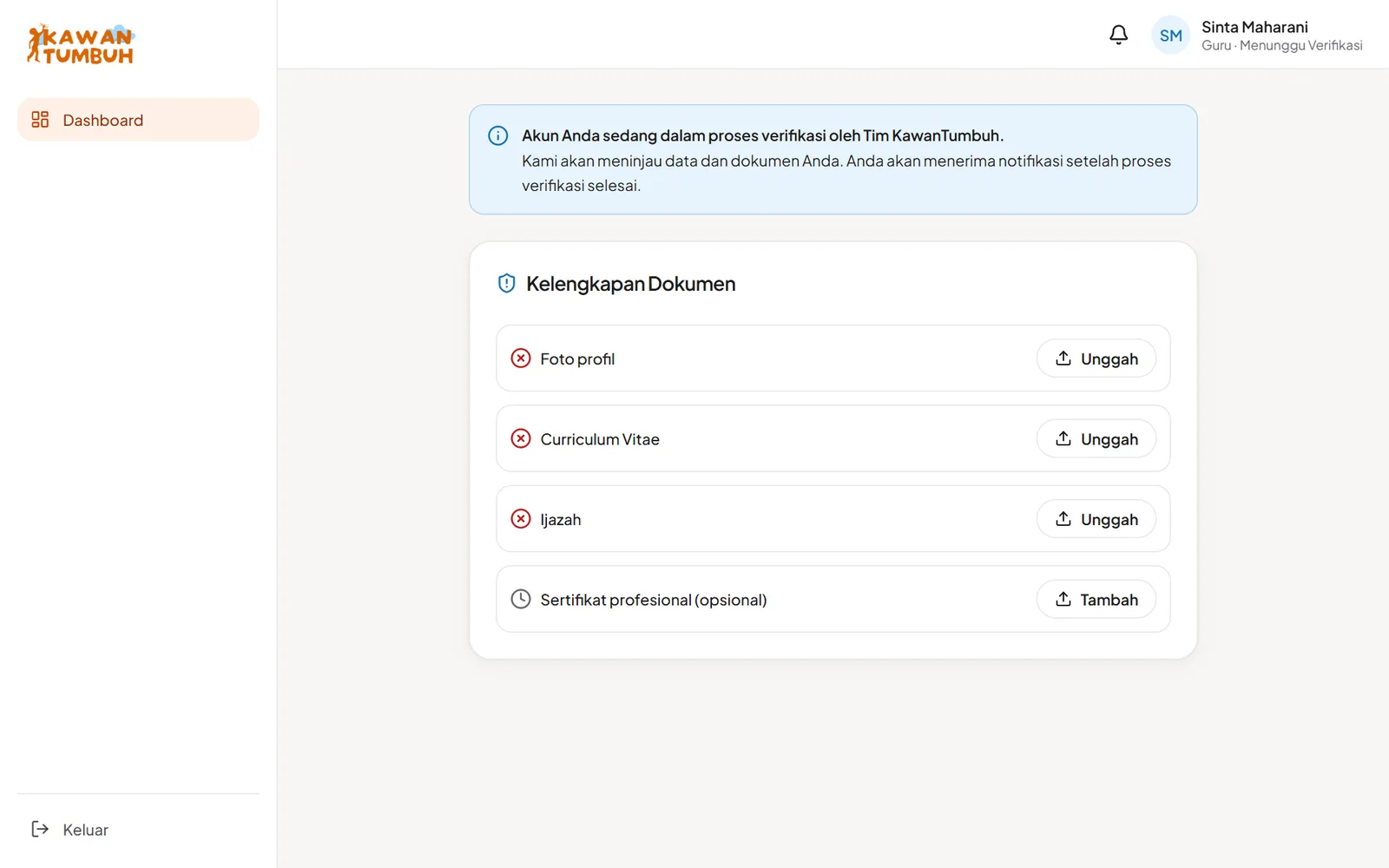Click the red X status icon for Foto profil

click(521, 358)
